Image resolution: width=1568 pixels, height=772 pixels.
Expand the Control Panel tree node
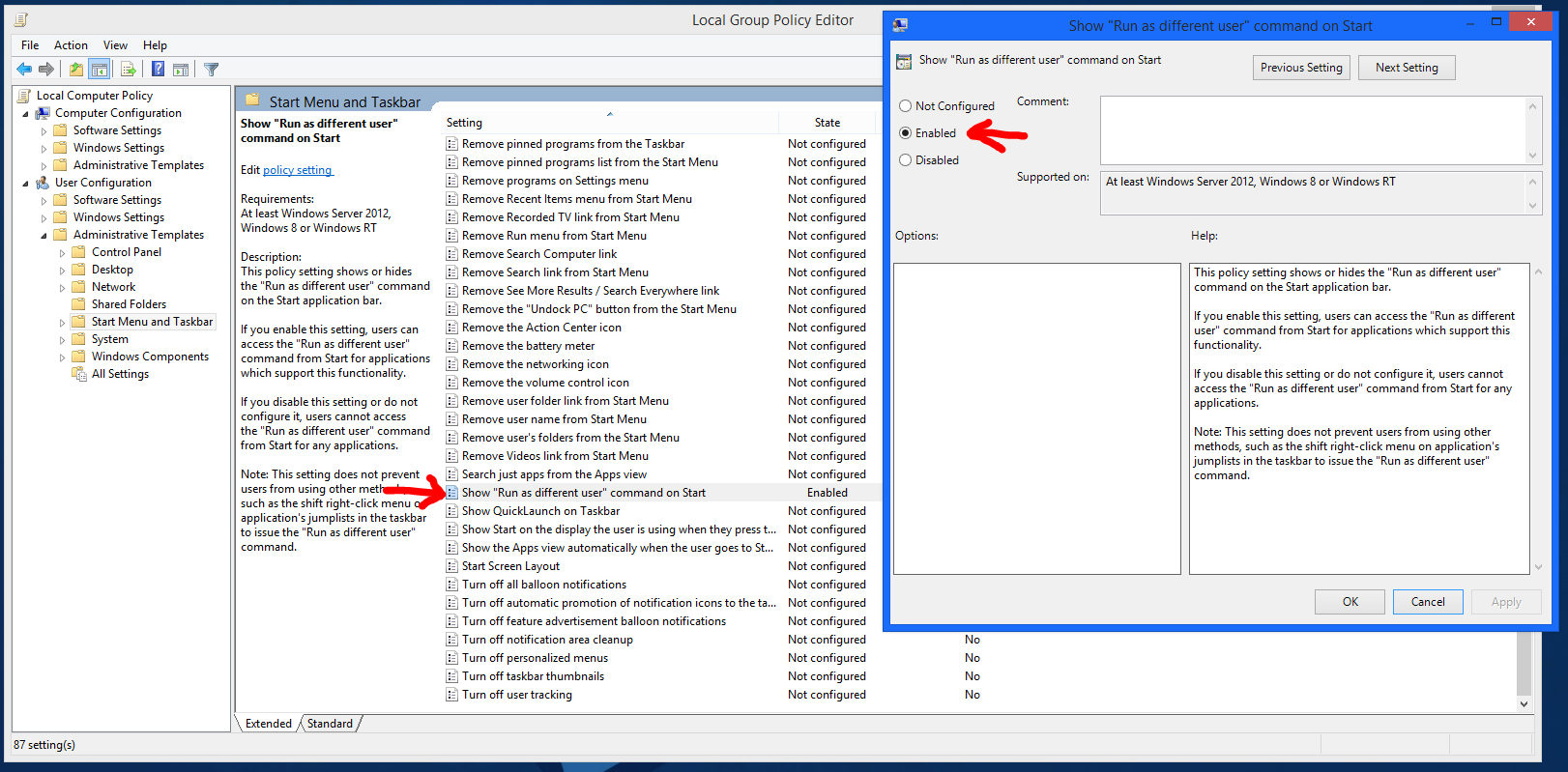[63, 253]
